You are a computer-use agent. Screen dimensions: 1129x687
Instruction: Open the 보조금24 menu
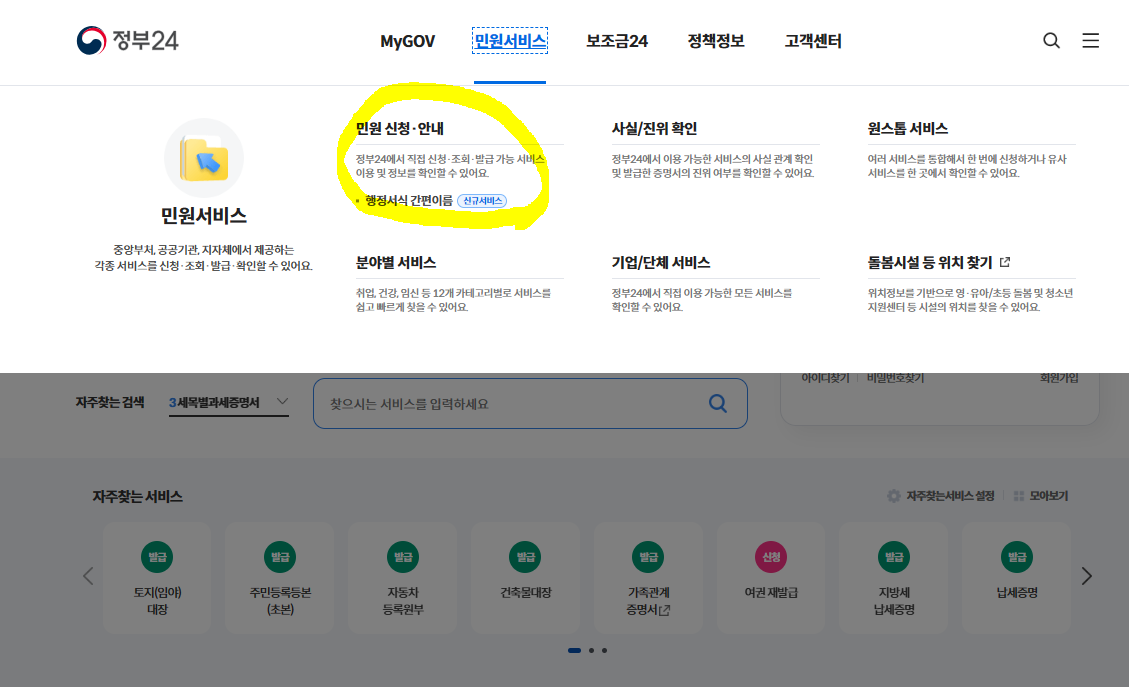coord(617,41)
